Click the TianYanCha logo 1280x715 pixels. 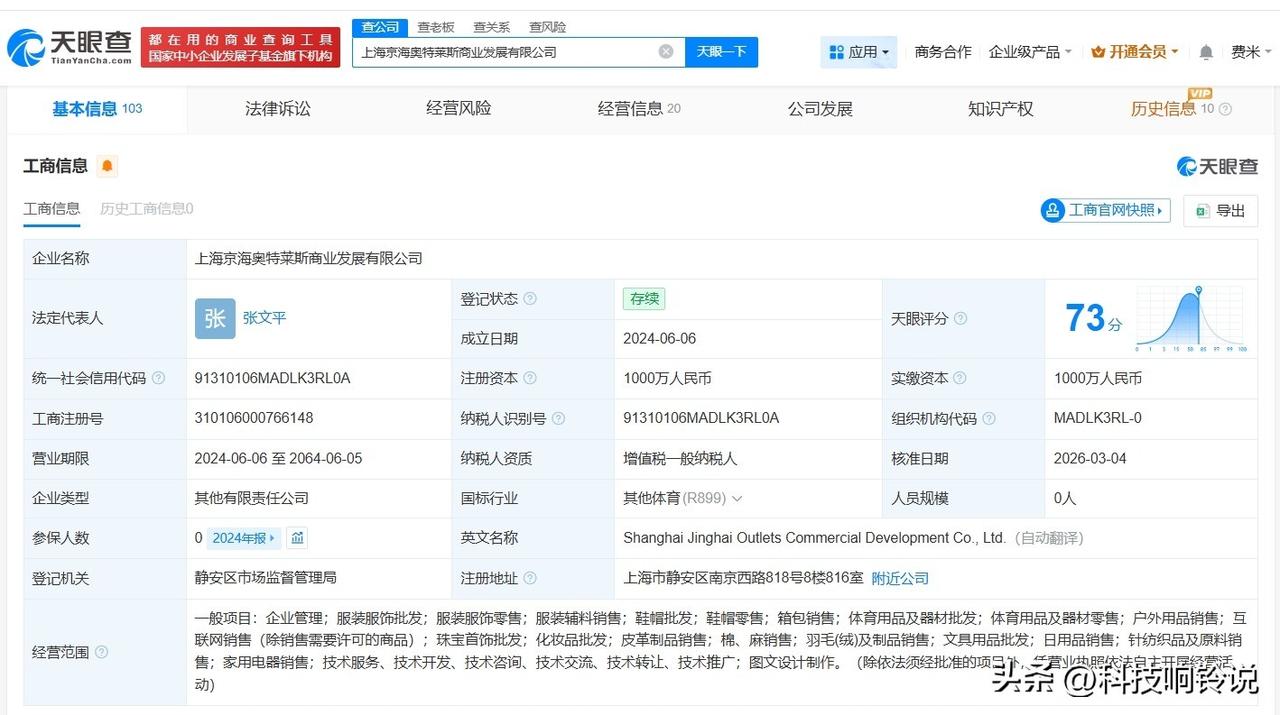click(70, 46)
